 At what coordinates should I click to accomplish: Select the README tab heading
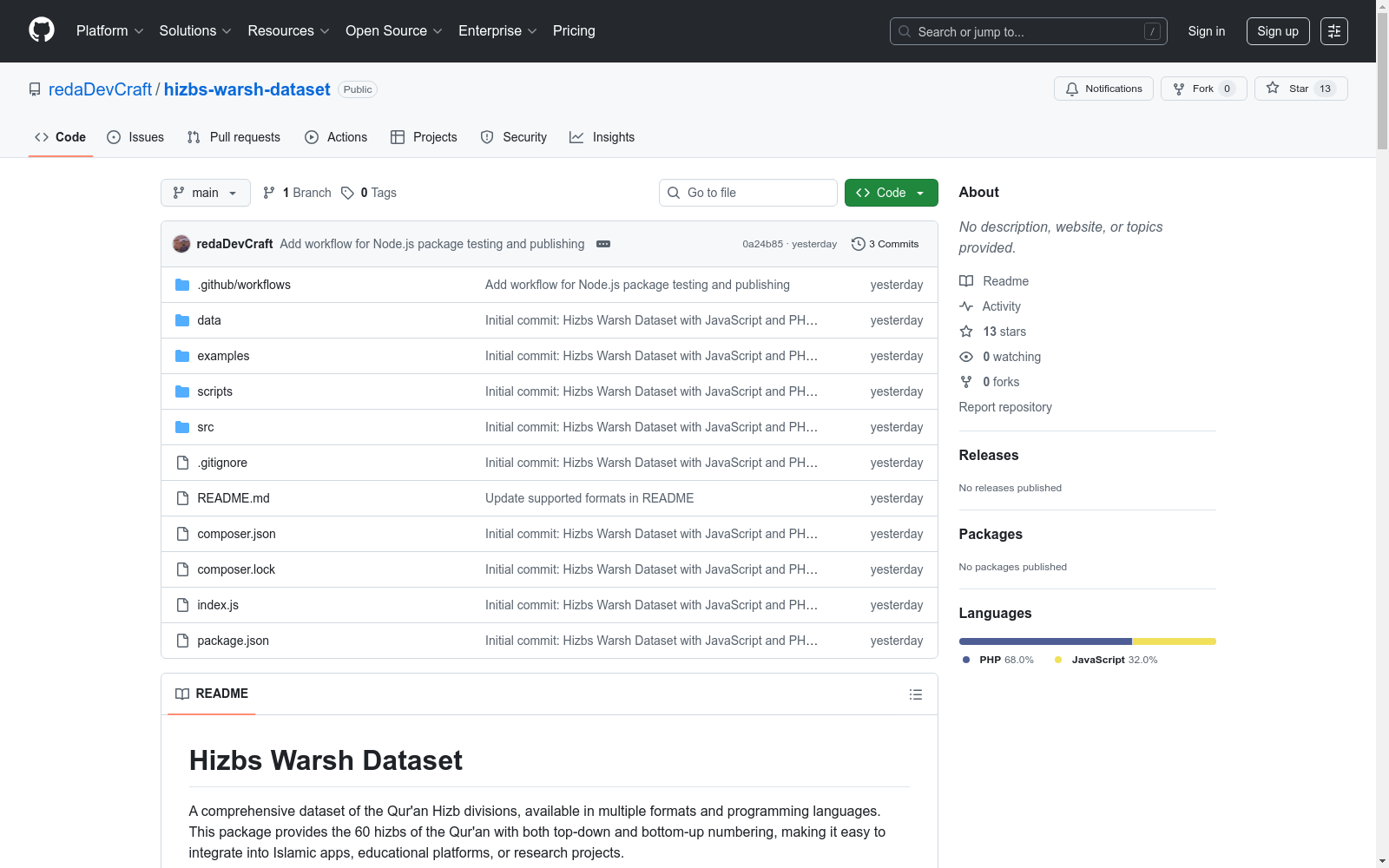212,694
